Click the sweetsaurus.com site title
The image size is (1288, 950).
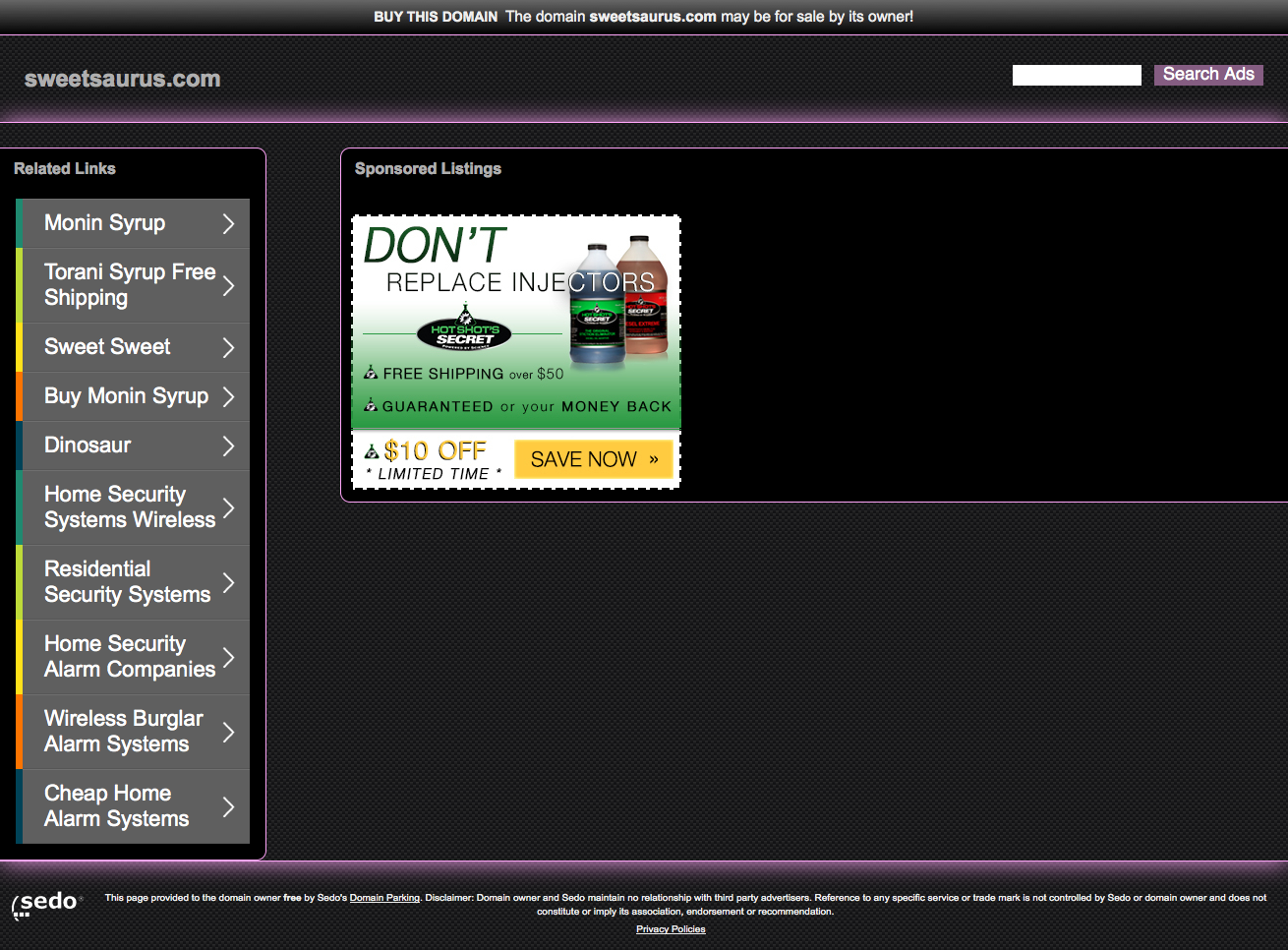[x=123, y=79]
